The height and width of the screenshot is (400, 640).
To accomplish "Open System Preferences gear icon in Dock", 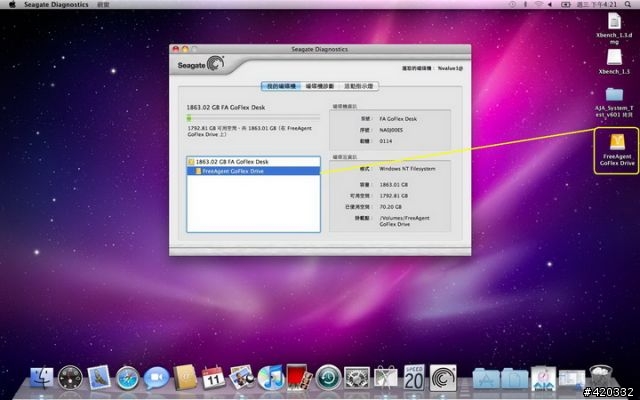I will [356, 378].
